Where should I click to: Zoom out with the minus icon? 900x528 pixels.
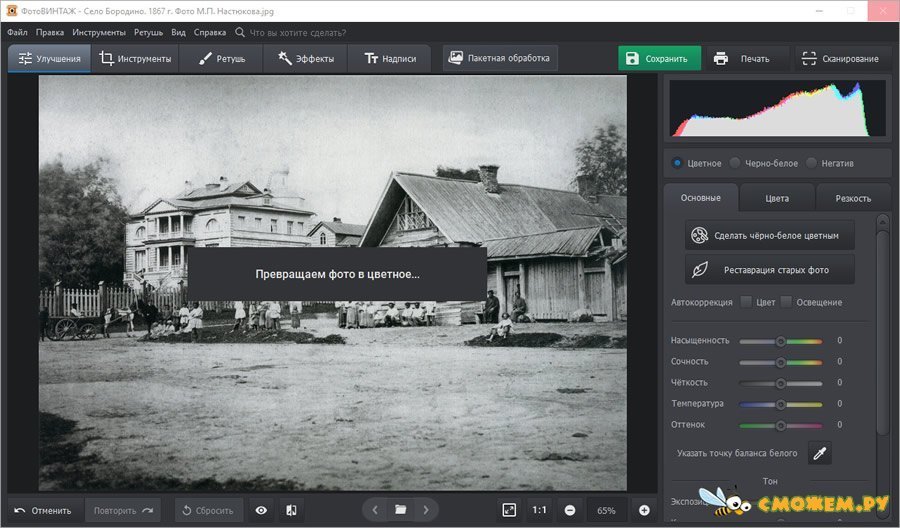click(568, 510)
